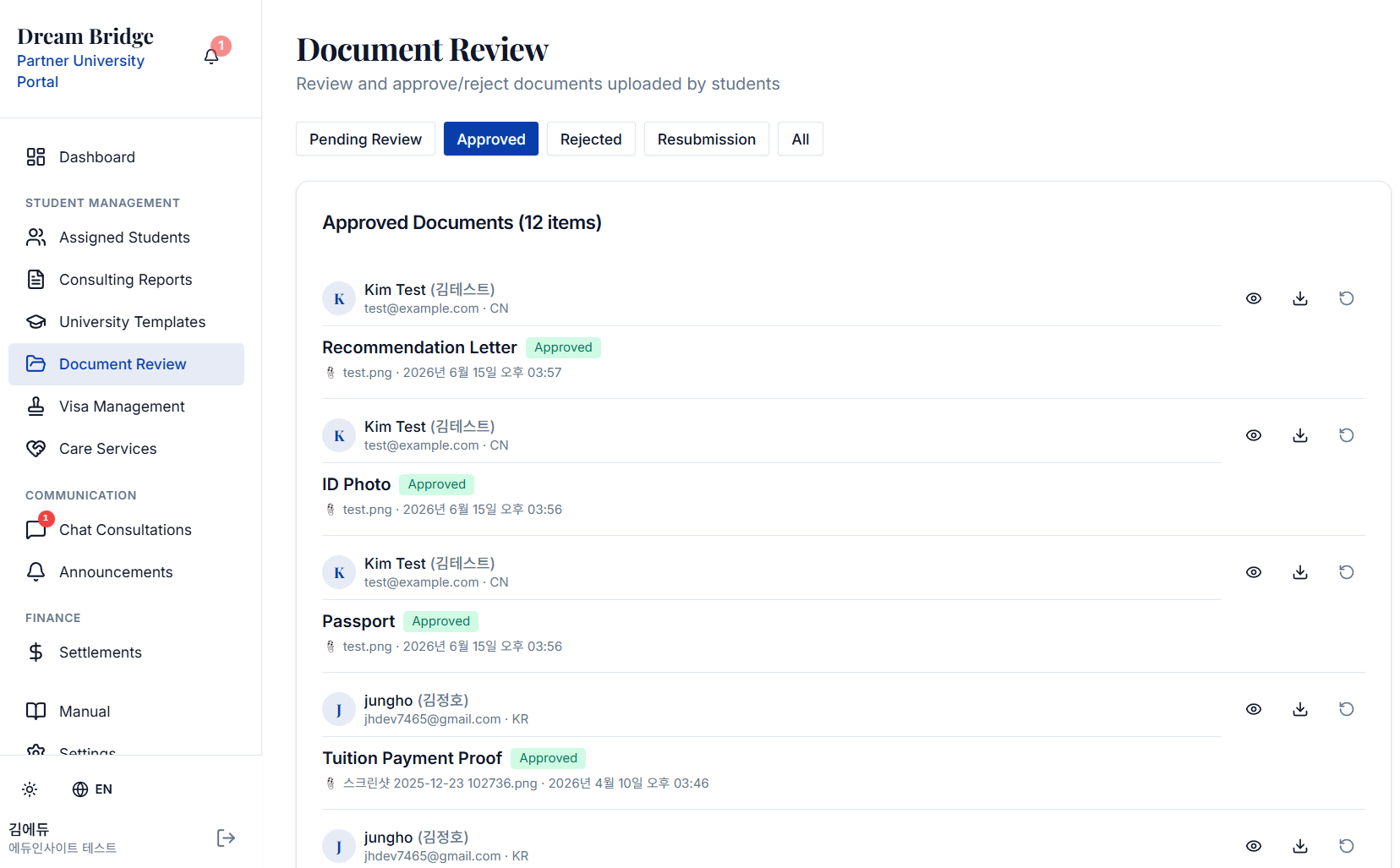Download the Passport file
The height and width of the screenshot is (868, 1400).
[1300, 572]
